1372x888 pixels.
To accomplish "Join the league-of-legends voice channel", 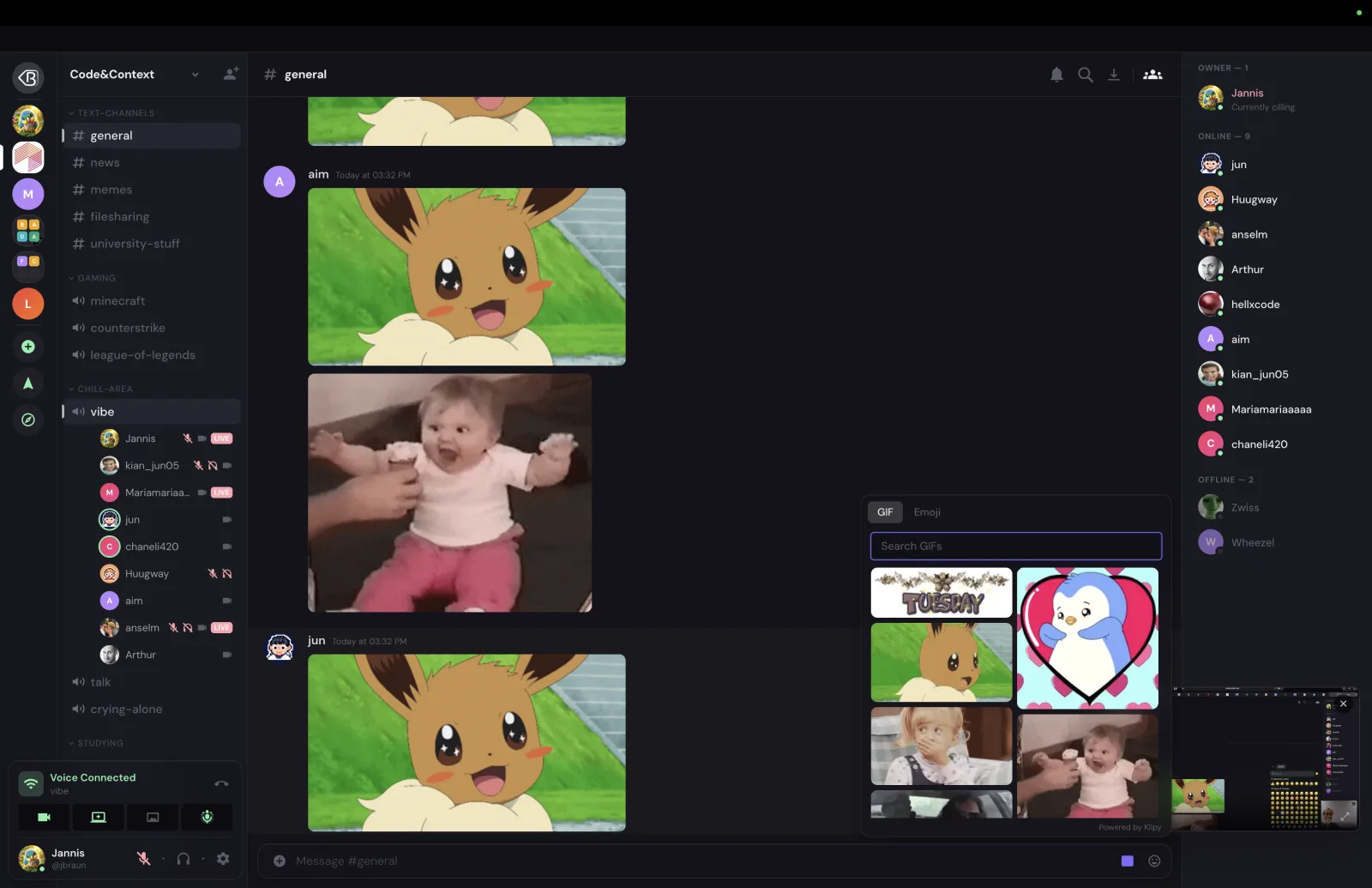I will pyautogui.click(x=152, y=355).
